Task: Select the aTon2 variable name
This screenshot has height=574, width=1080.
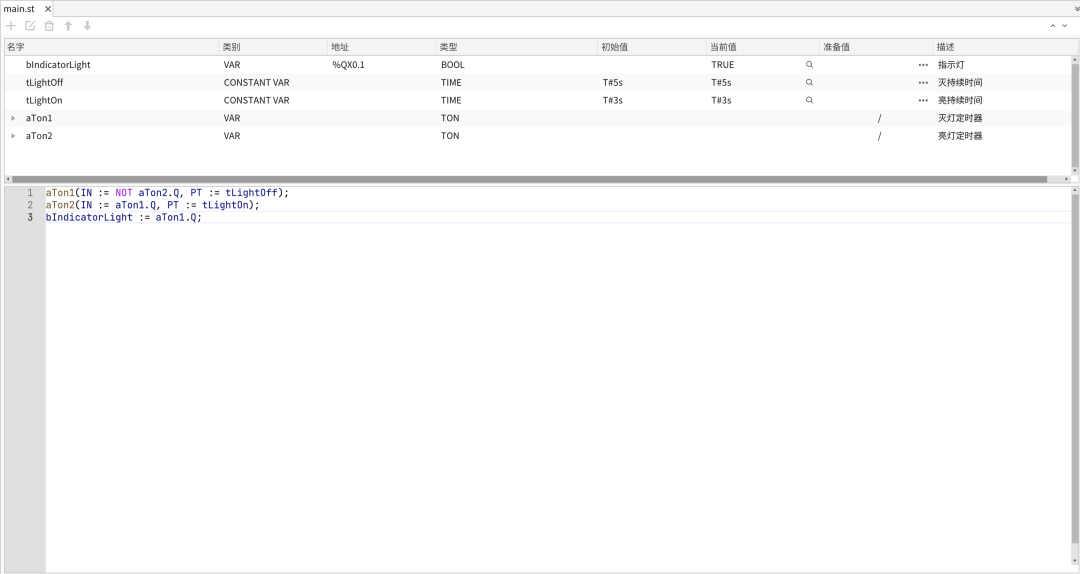Action: pos(39,136)
